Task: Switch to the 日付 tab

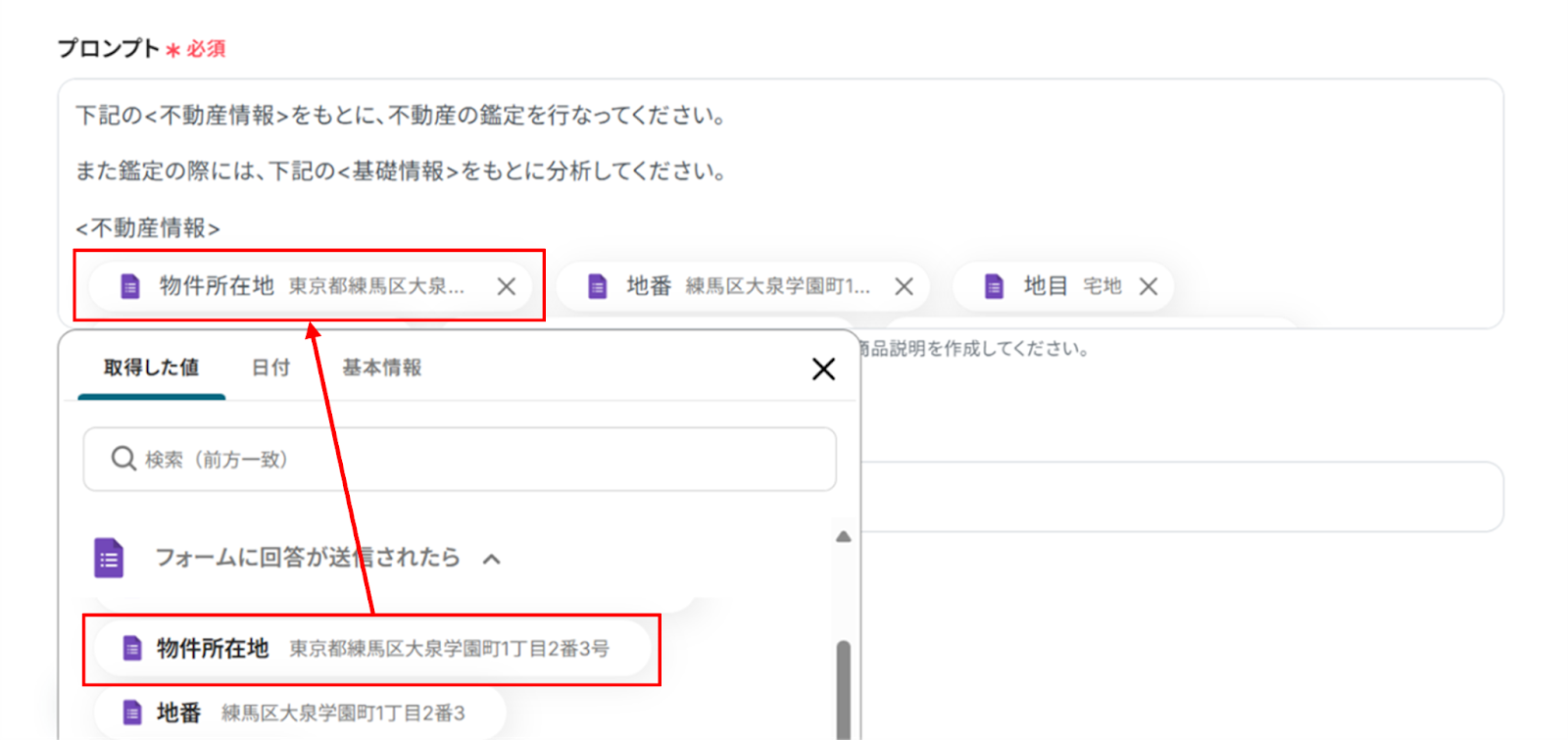Action: pos(270,368)
